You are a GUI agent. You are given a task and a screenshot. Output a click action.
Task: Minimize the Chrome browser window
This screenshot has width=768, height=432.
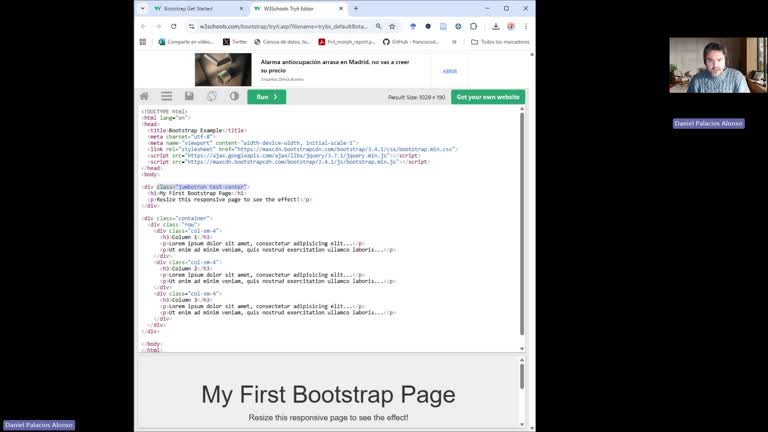pyautogui.click(x=487, y=9)
